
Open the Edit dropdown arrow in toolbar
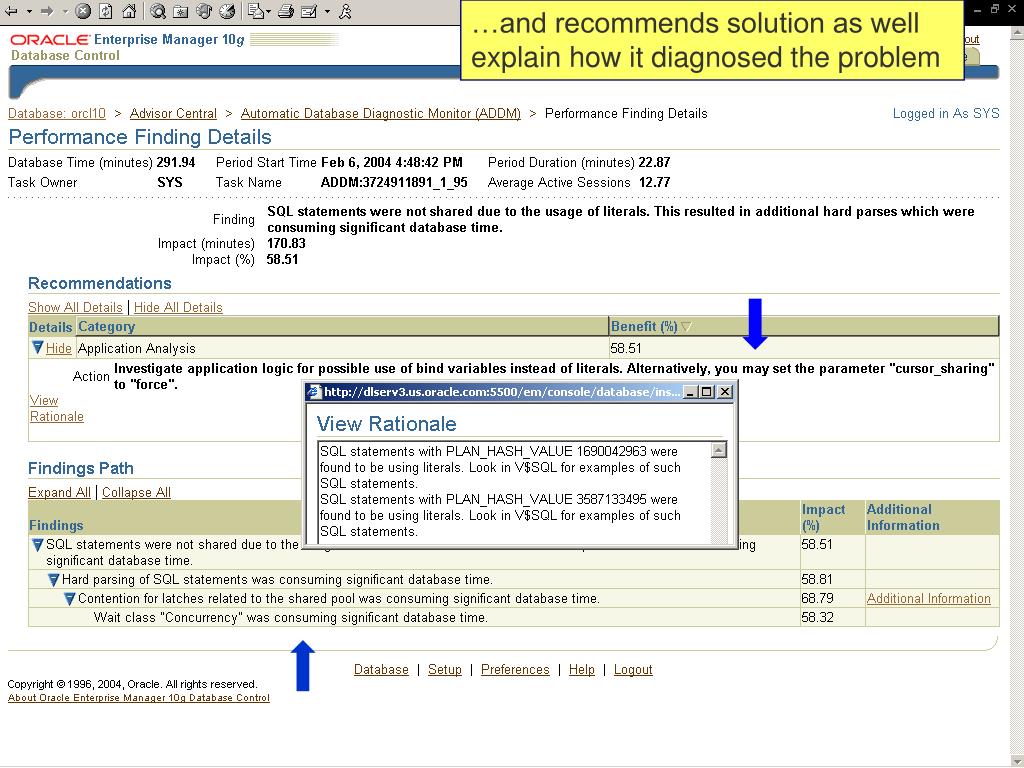pyautogui.click(x=327, y=11)
